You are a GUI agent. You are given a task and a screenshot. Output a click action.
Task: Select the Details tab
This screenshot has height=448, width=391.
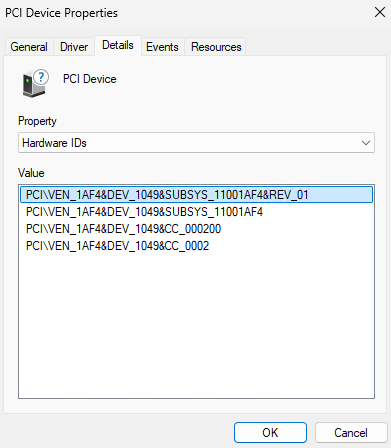tap(118, 45)
